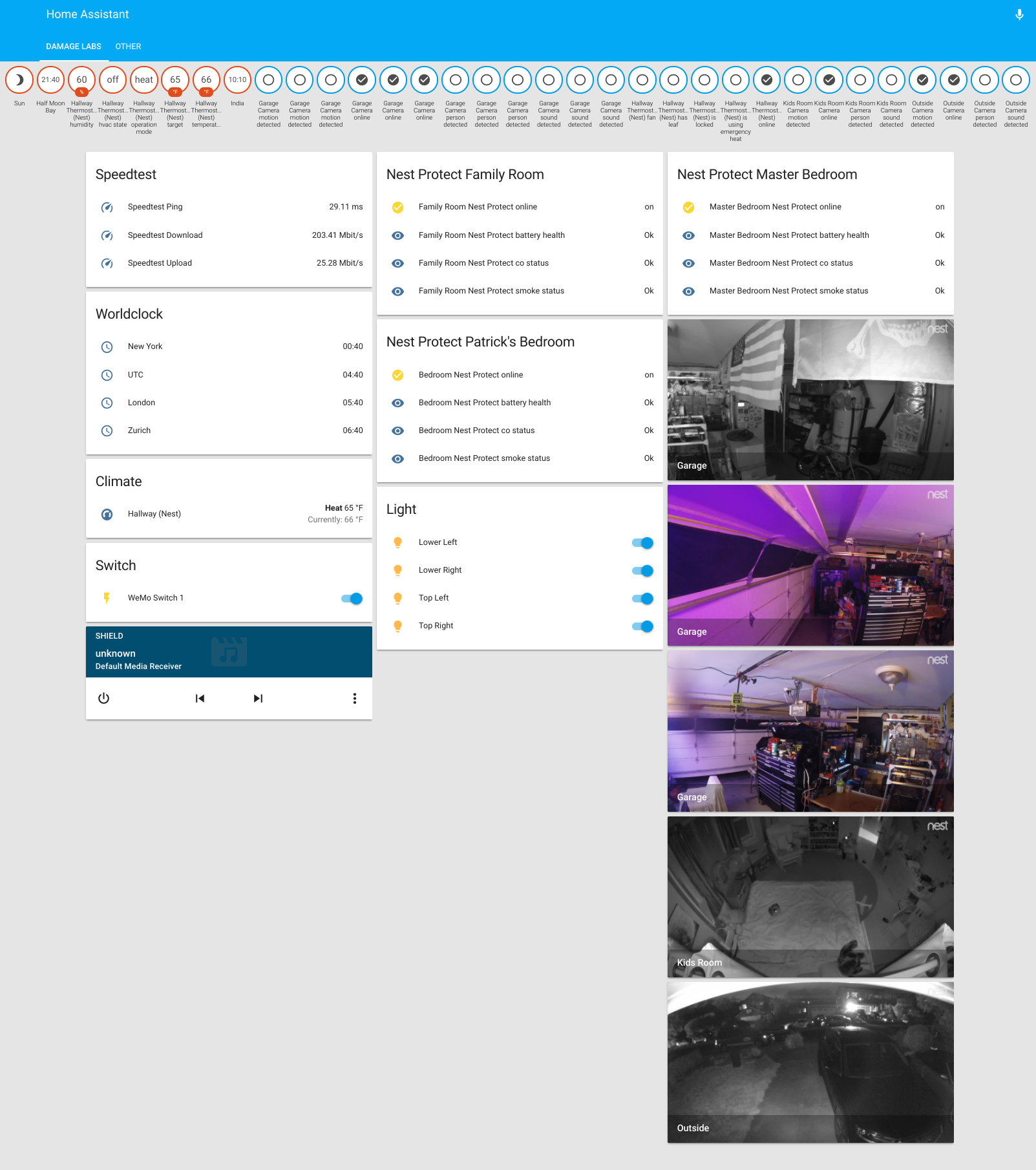Open the Sun moon badge
Screen dimensions: 1036x1170
(x=19, y=80)
